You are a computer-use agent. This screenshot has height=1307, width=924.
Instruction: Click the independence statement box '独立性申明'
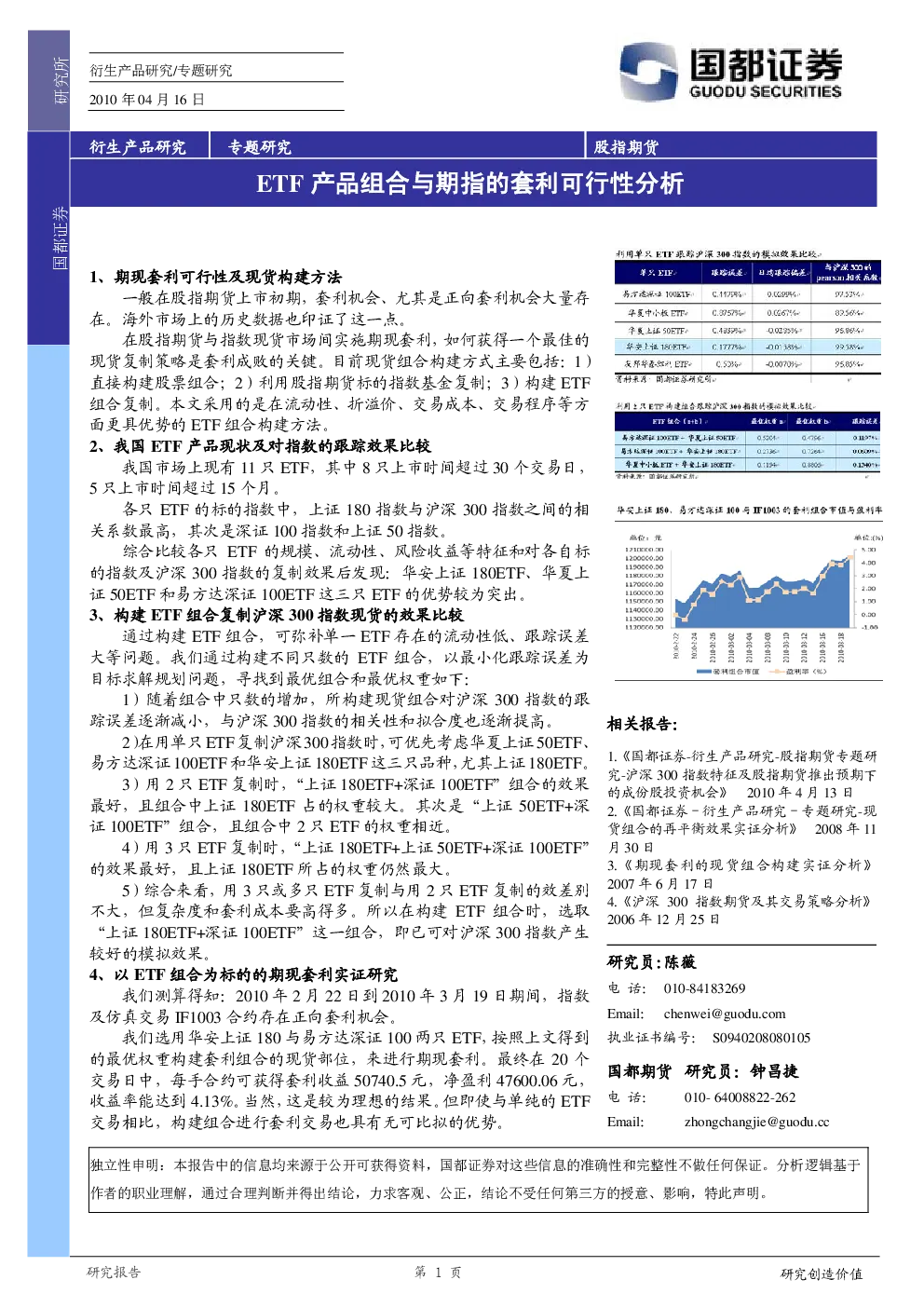479,1178
